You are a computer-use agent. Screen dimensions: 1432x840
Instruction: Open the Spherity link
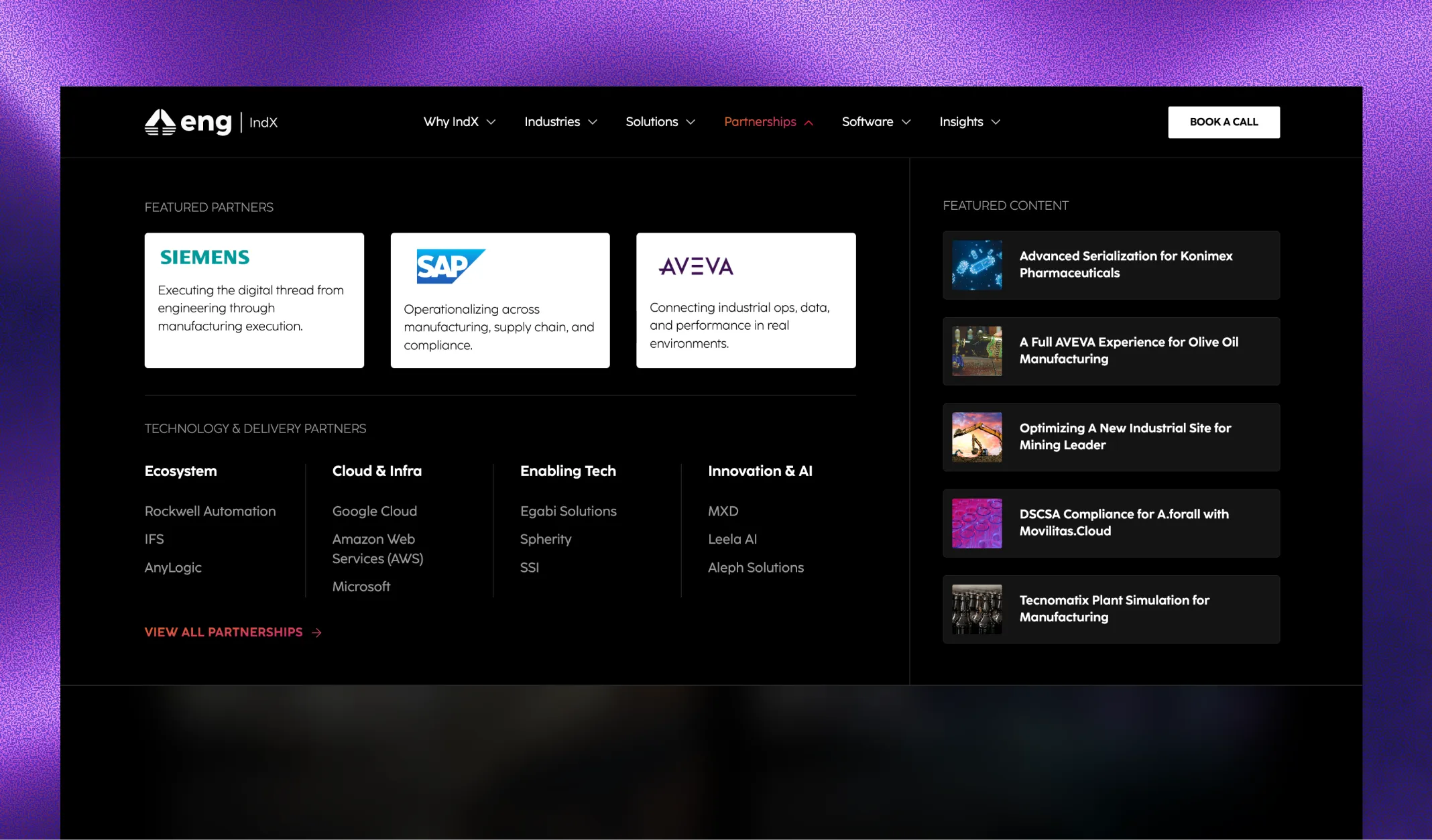pos(546,539)
